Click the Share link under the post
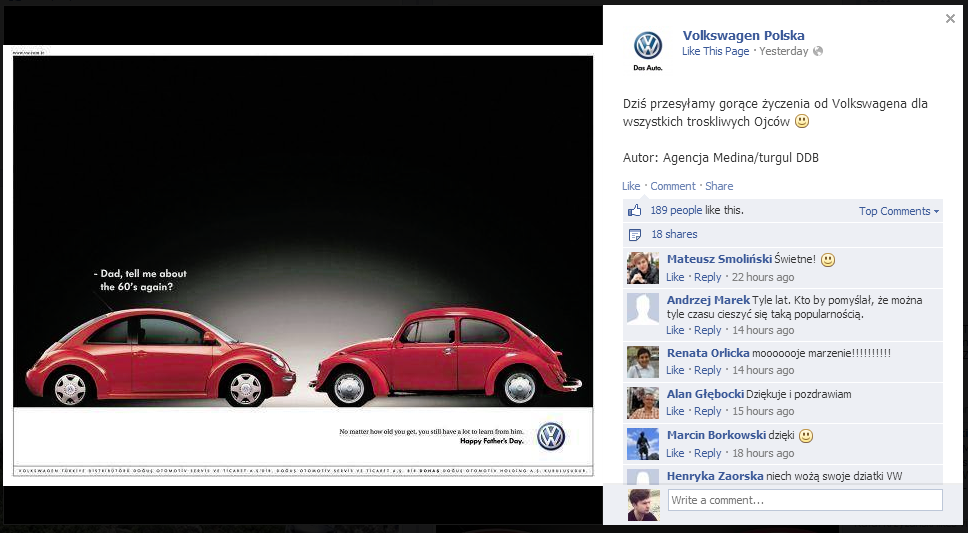Image resolution: width=968 pixels, height=533 pixels. 719,186
